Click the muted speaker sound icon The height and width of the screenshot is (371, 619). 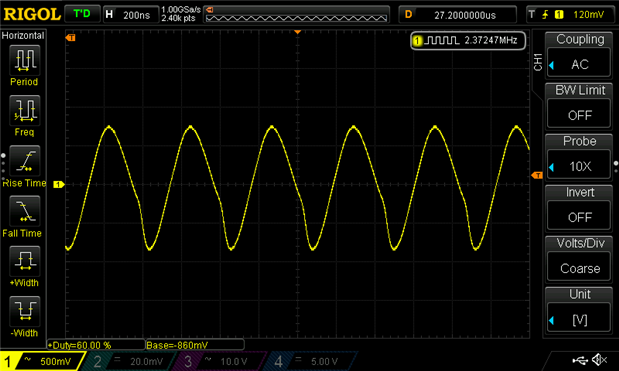coord(600,360)
